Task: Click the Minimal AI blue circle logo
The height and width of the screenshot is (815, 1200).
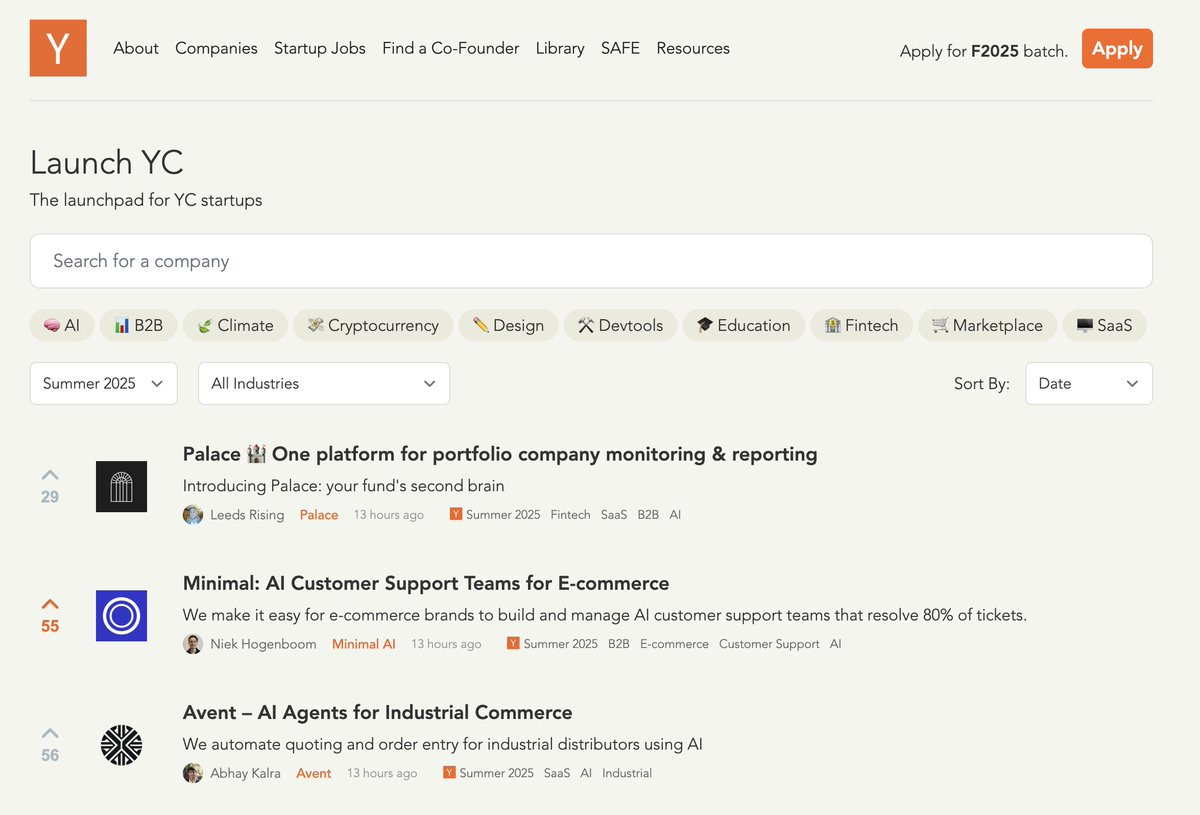Action: click(x=121, y=616)
